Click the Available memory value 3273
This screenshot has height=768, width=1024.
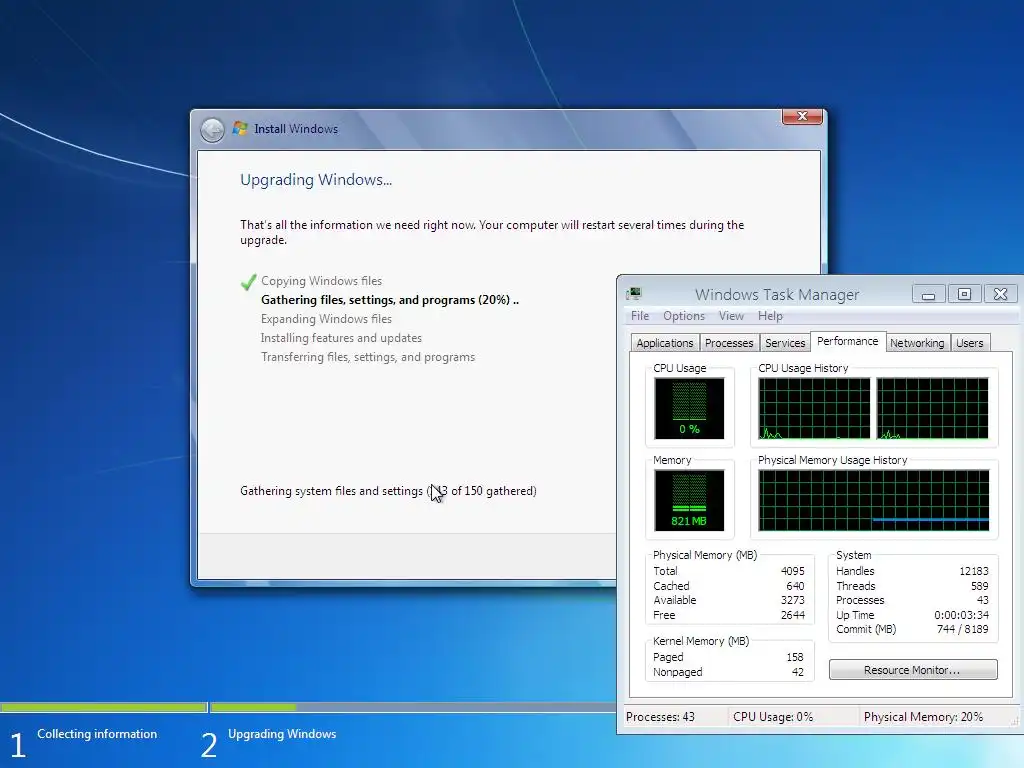[792, 600]
